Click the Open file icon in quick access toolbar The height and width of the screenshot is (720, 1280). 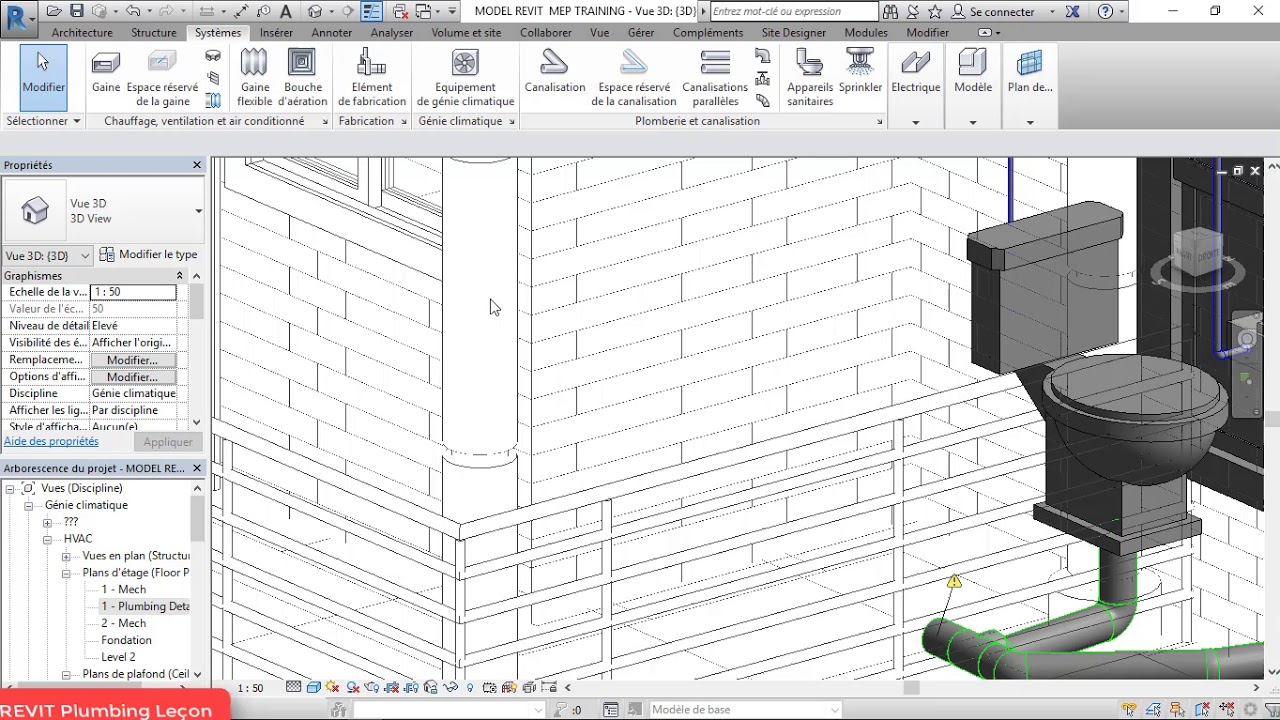point(55,11)
